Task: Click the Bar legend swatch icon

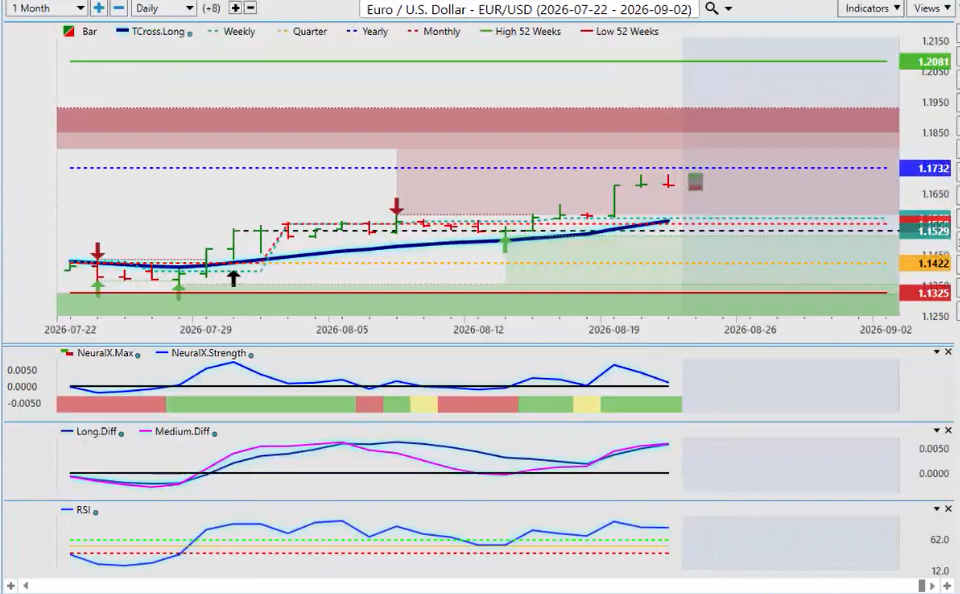Action: coord(69,31)
